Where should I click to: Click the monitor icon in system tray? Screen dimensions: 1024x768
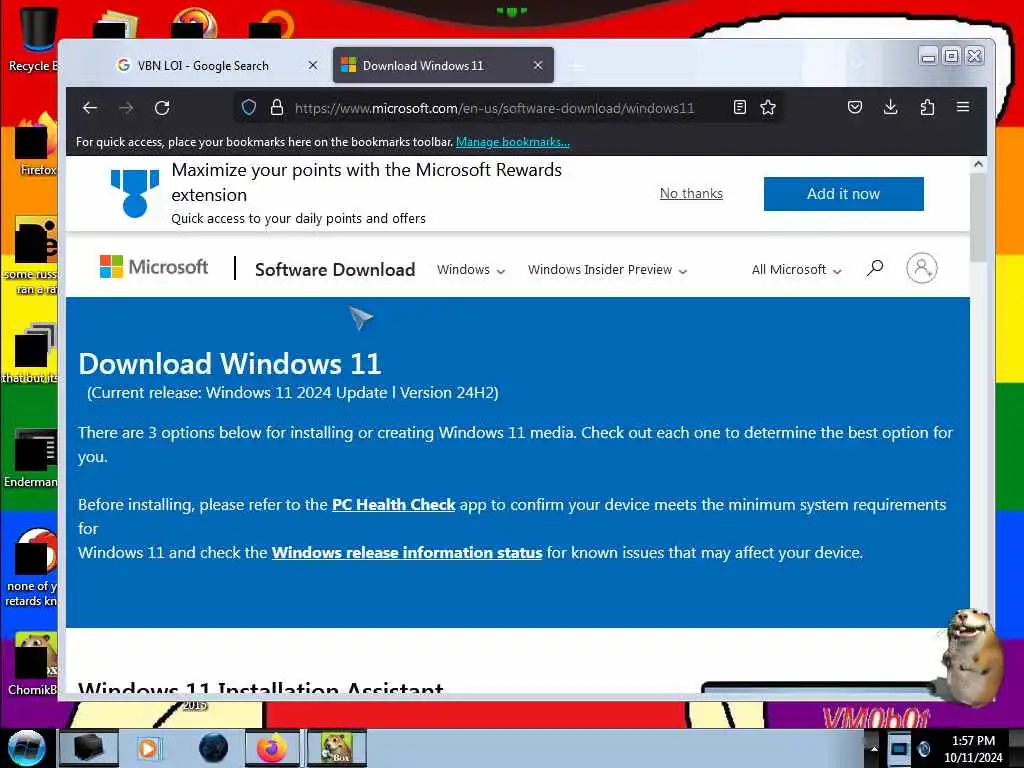click(x=899, y=748)
